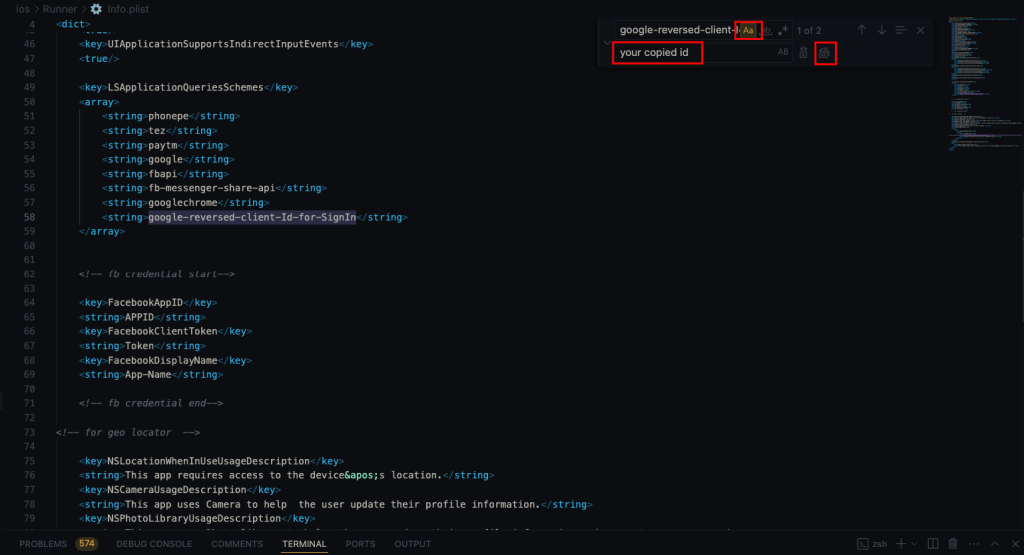The image size is (1024, 555).
Task: Click the Info.plist breadcrumb
Action: [x=128, y=9]
